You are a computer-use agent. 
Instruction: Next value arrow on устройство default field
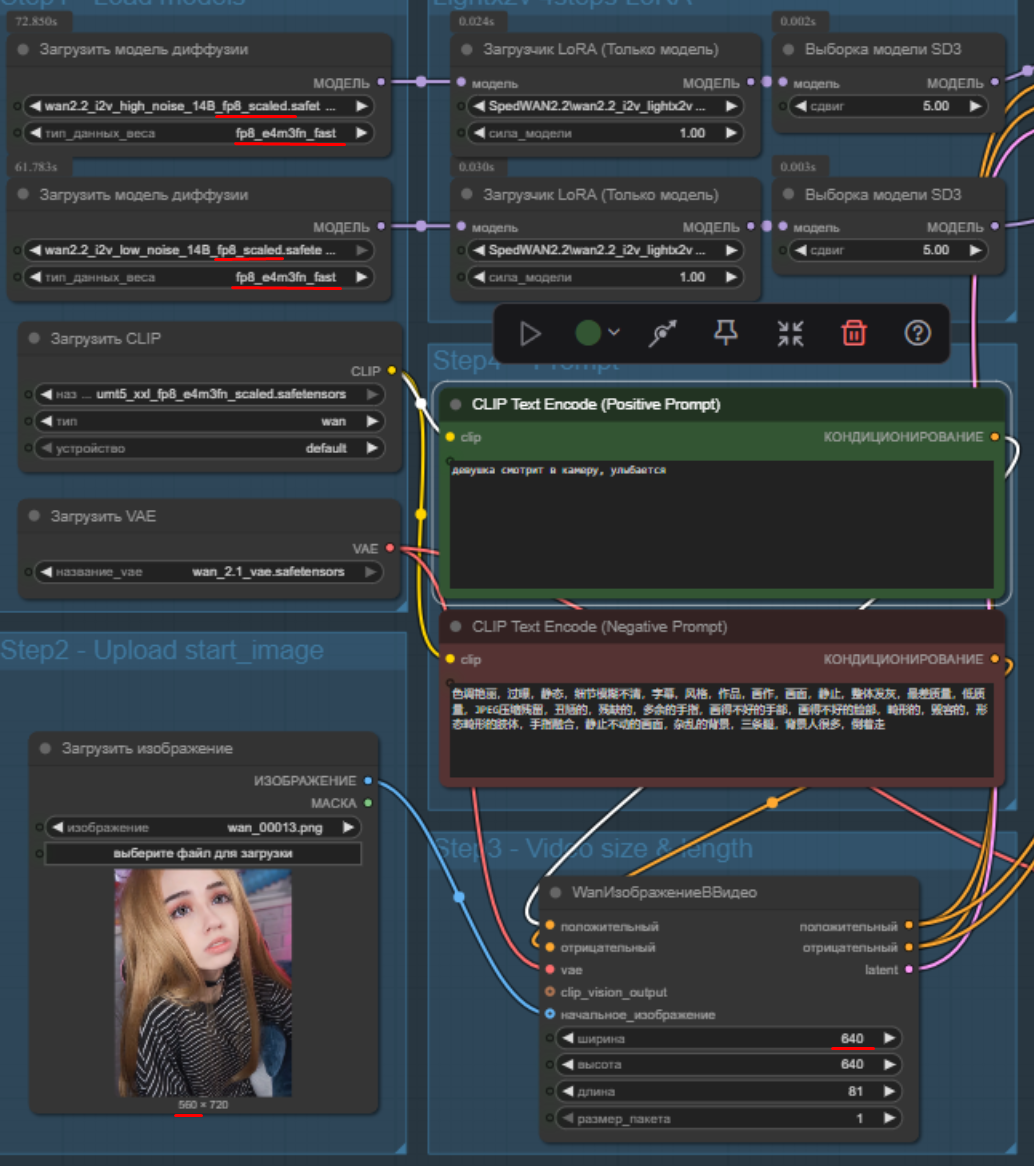coord(373,448)
